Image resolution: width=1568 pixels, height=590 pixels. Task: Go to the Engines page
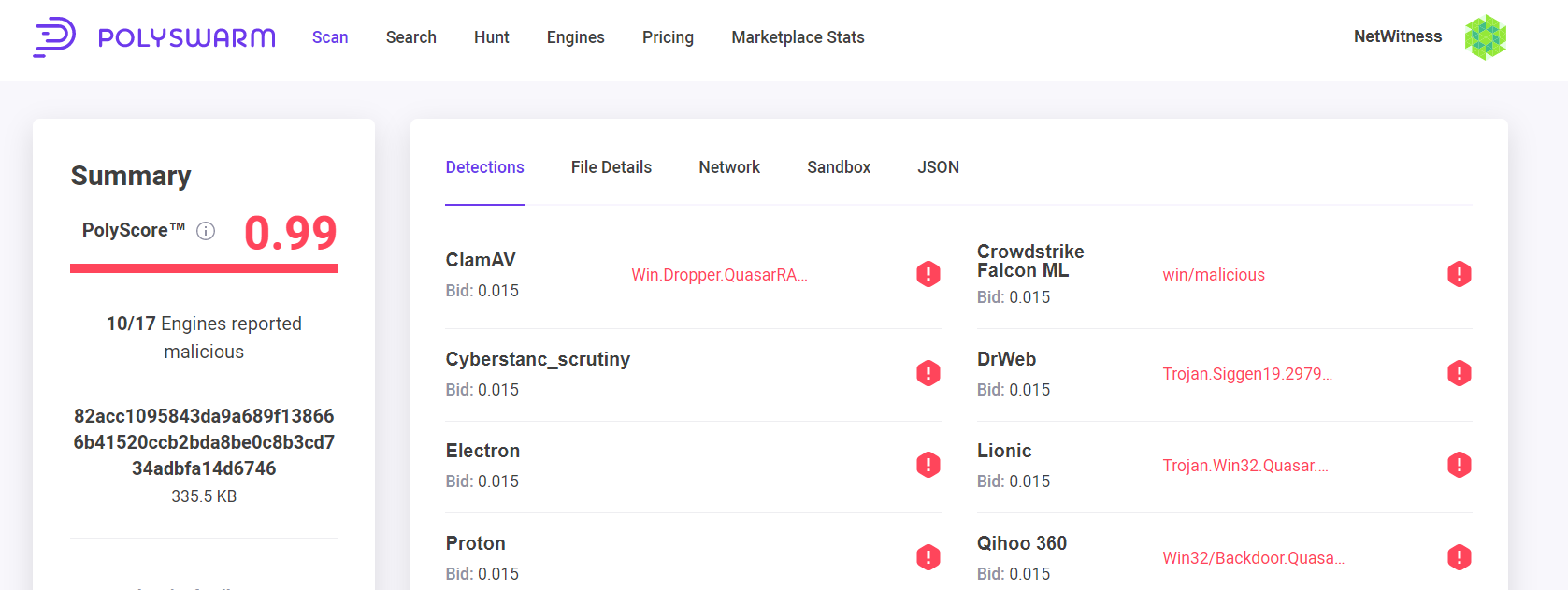(575, 37)
